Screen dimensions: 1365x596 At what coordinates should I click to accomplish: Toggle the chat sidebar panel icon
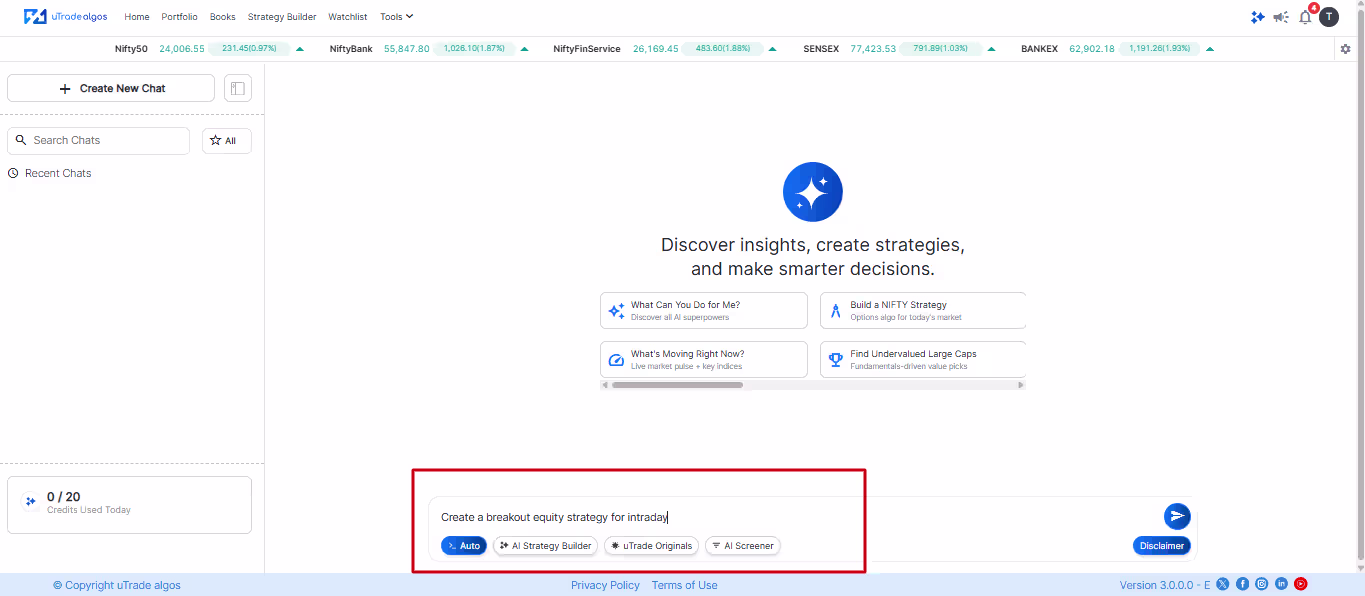tap(238, 88)
